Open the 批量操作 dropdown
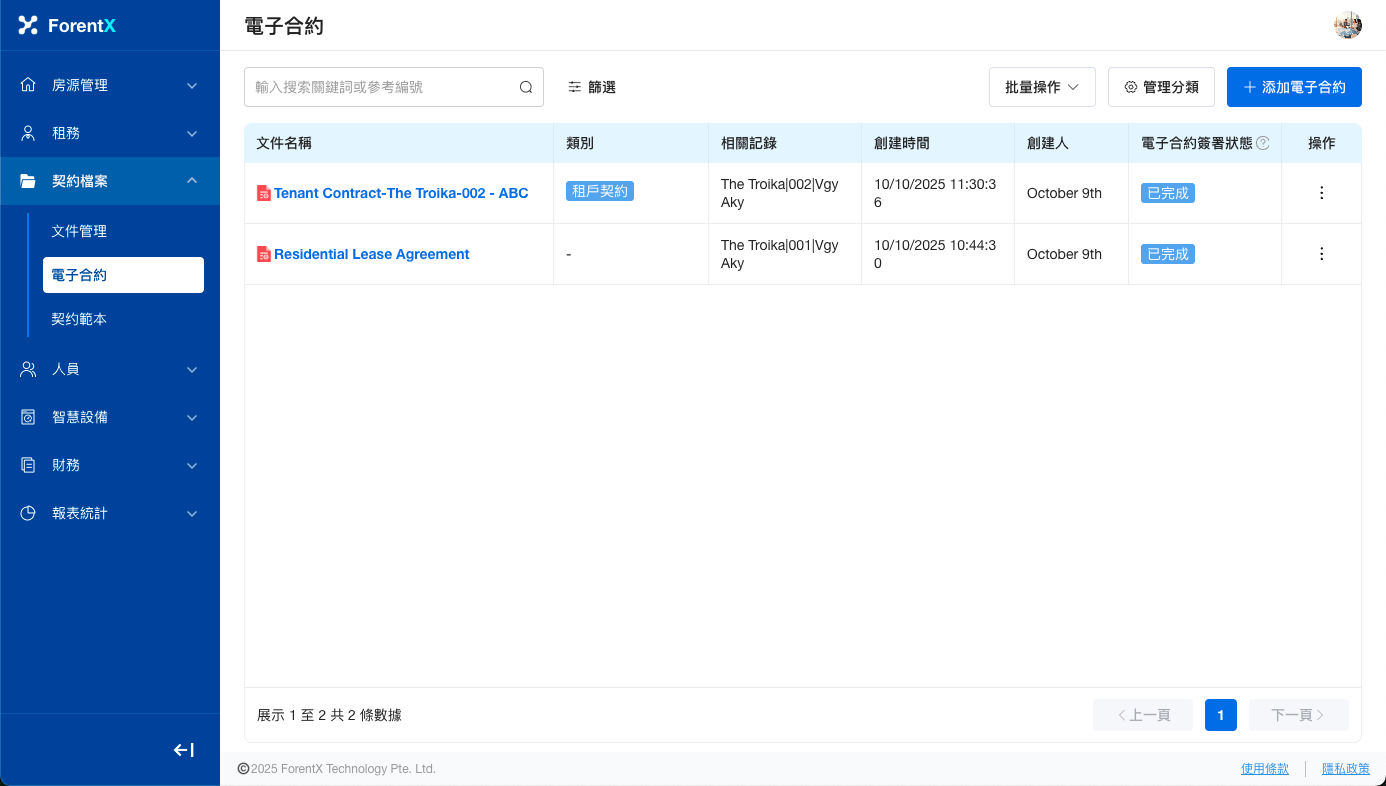This screenshot has width=1386, height=786. 1042,87
